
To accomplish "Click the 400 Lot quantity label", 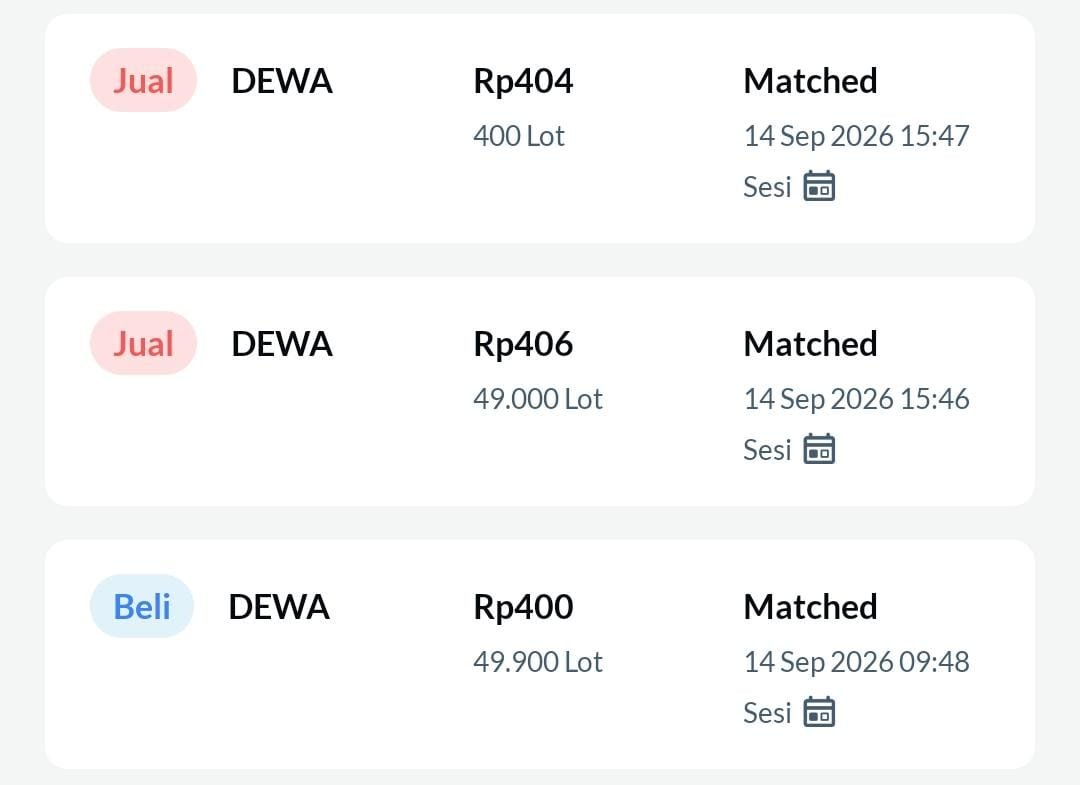I will coord(519,136).
